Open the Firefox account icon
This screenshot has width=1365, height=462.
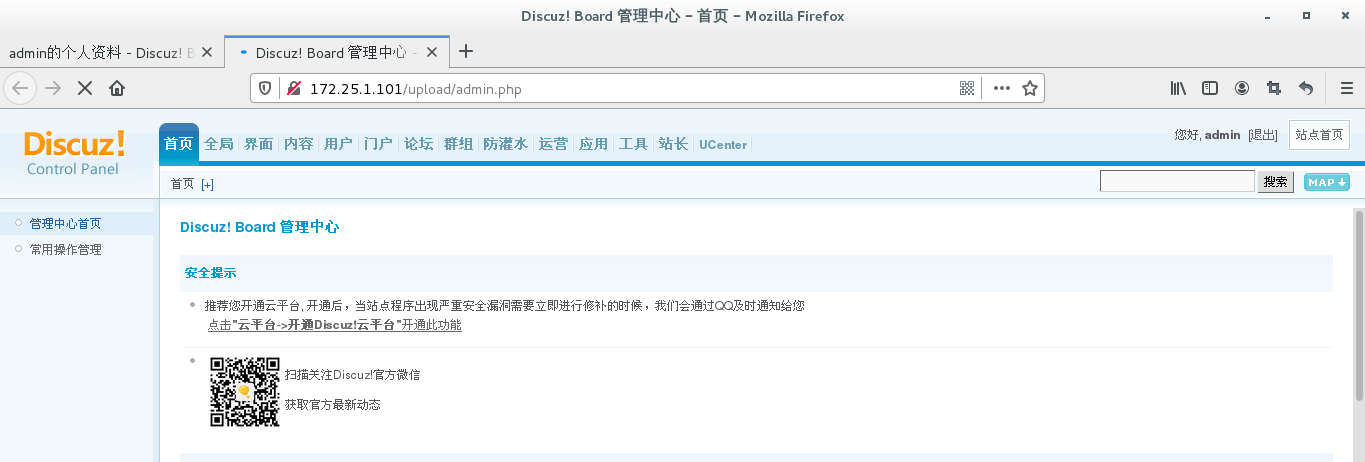(x=1242, y=88)
